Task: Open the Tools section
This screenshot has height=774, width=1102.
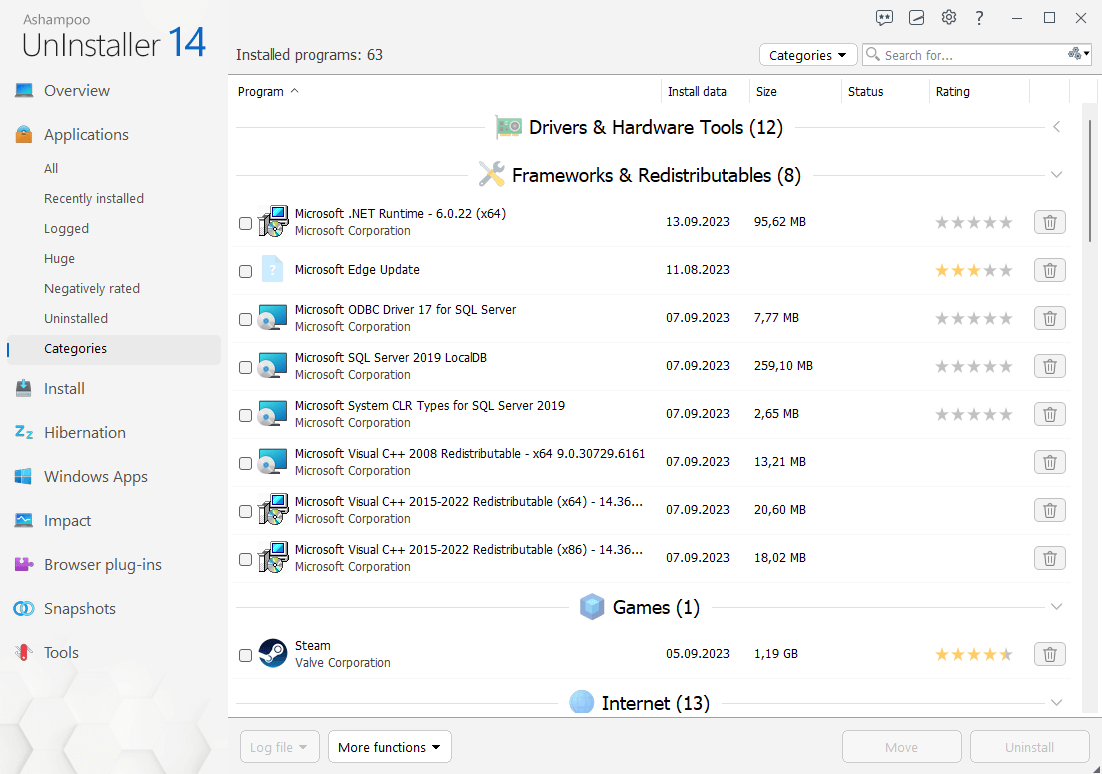Action: (x=60, y=652)
